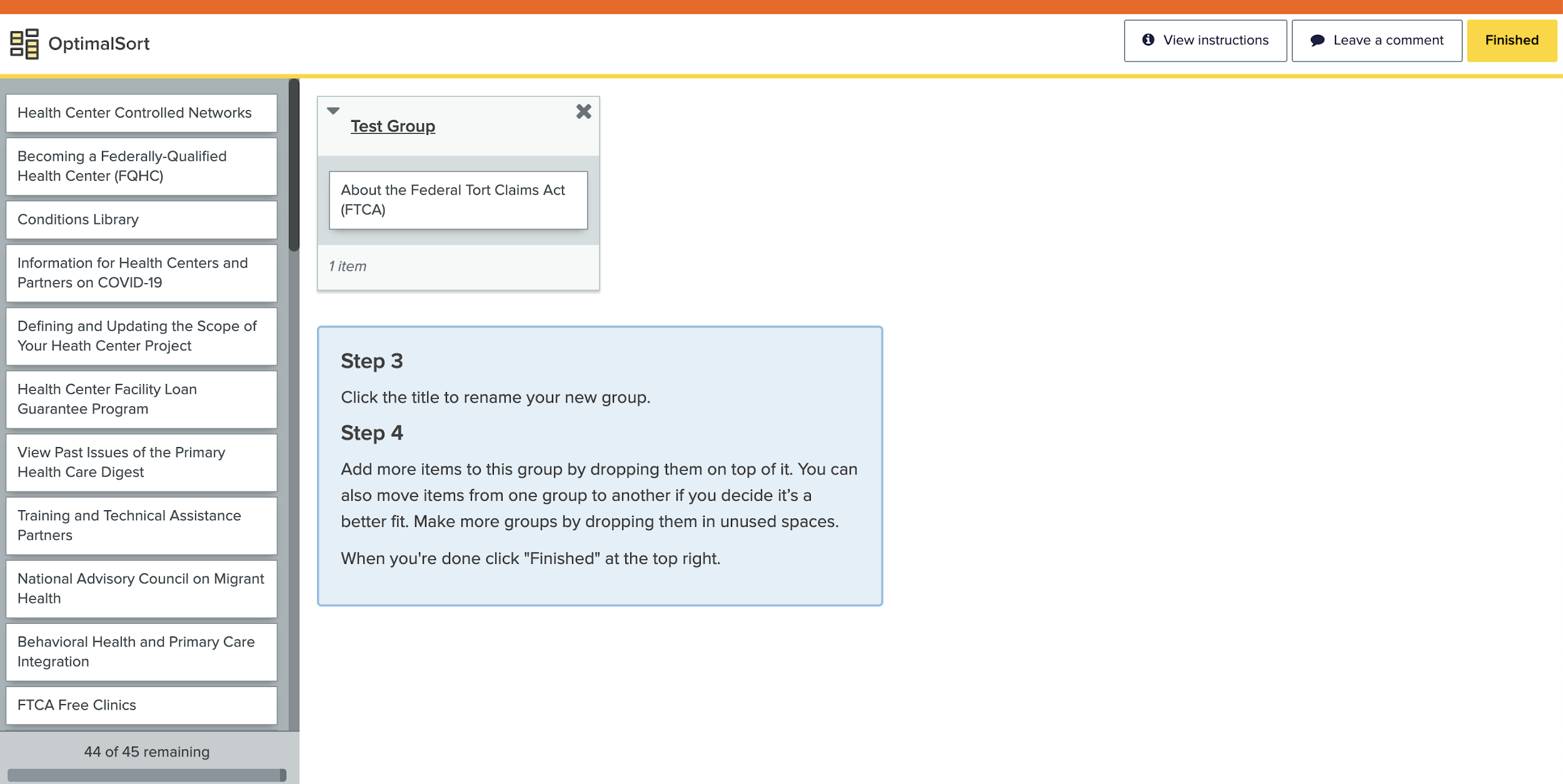Pick the Conditions Library card
Viewport: 1563px width, 784px height.
tap(141, 219)
